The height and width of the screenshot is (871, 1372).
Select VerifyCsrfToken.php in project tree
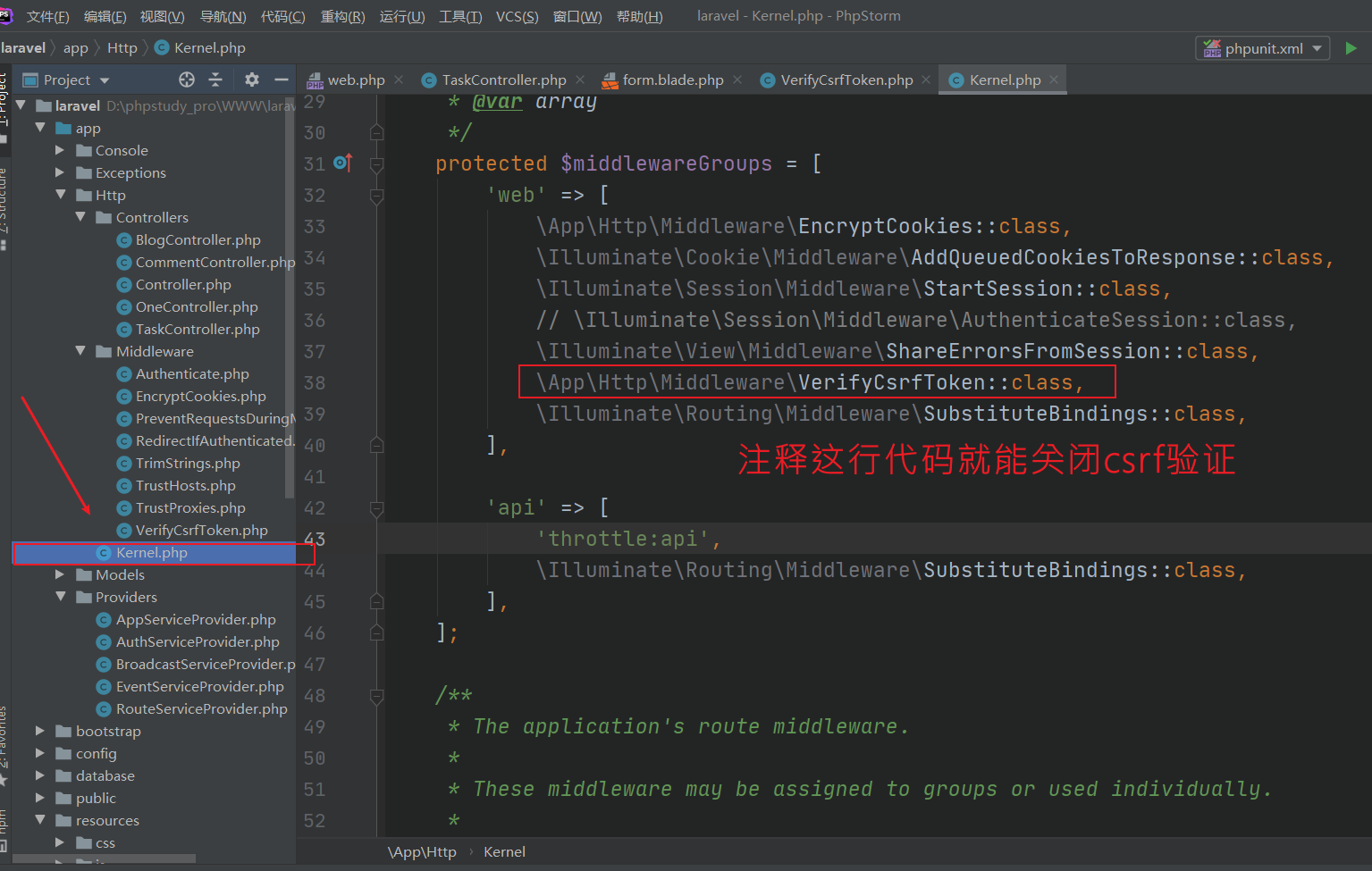tap(193, 530)
